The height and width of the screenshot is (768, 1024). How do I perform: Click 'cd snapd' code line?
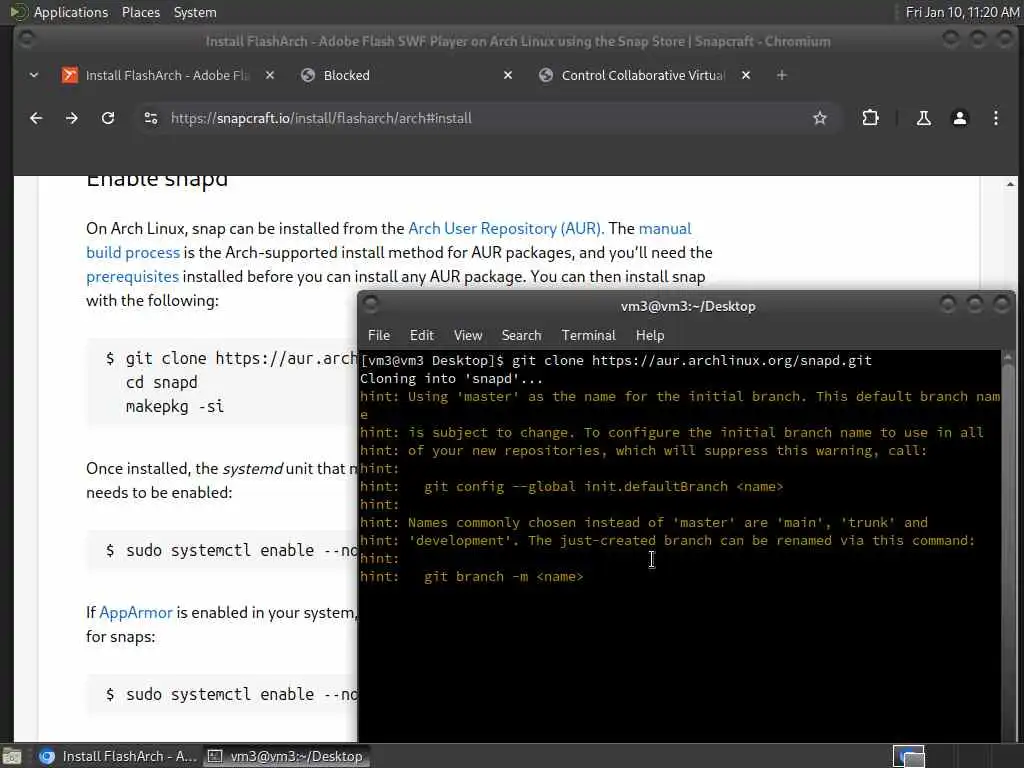pos(161,382)
